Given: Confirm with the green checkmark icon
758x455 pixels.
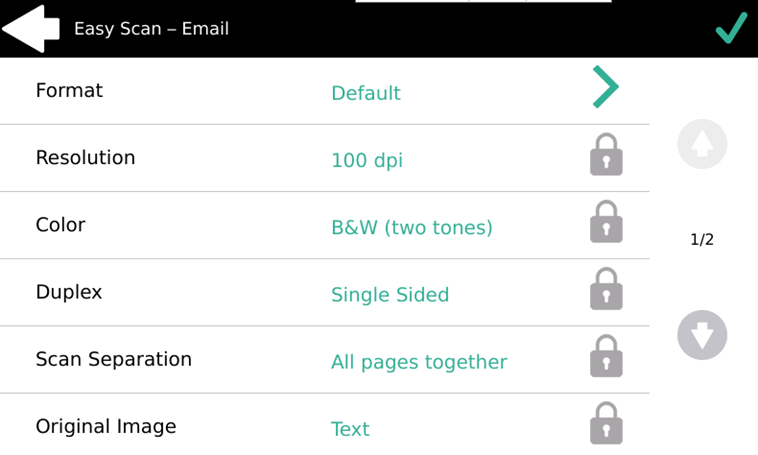Looking at the screenshot, I should click(x=731, y=28).
